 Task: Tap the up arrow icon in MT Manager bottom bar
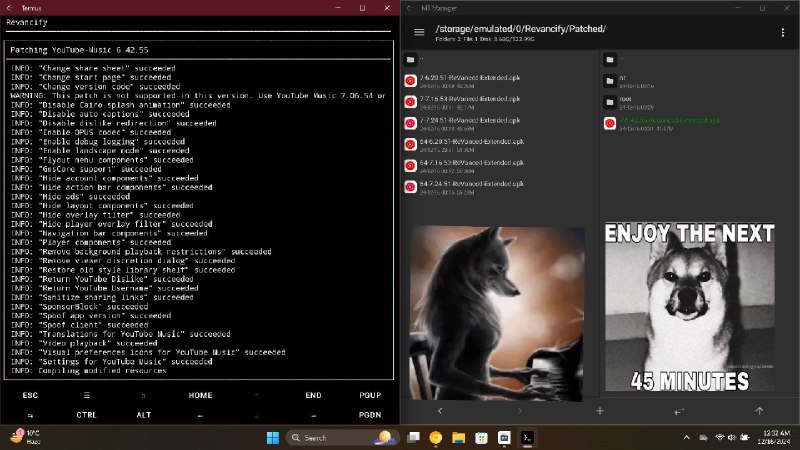tap(759, 411)
